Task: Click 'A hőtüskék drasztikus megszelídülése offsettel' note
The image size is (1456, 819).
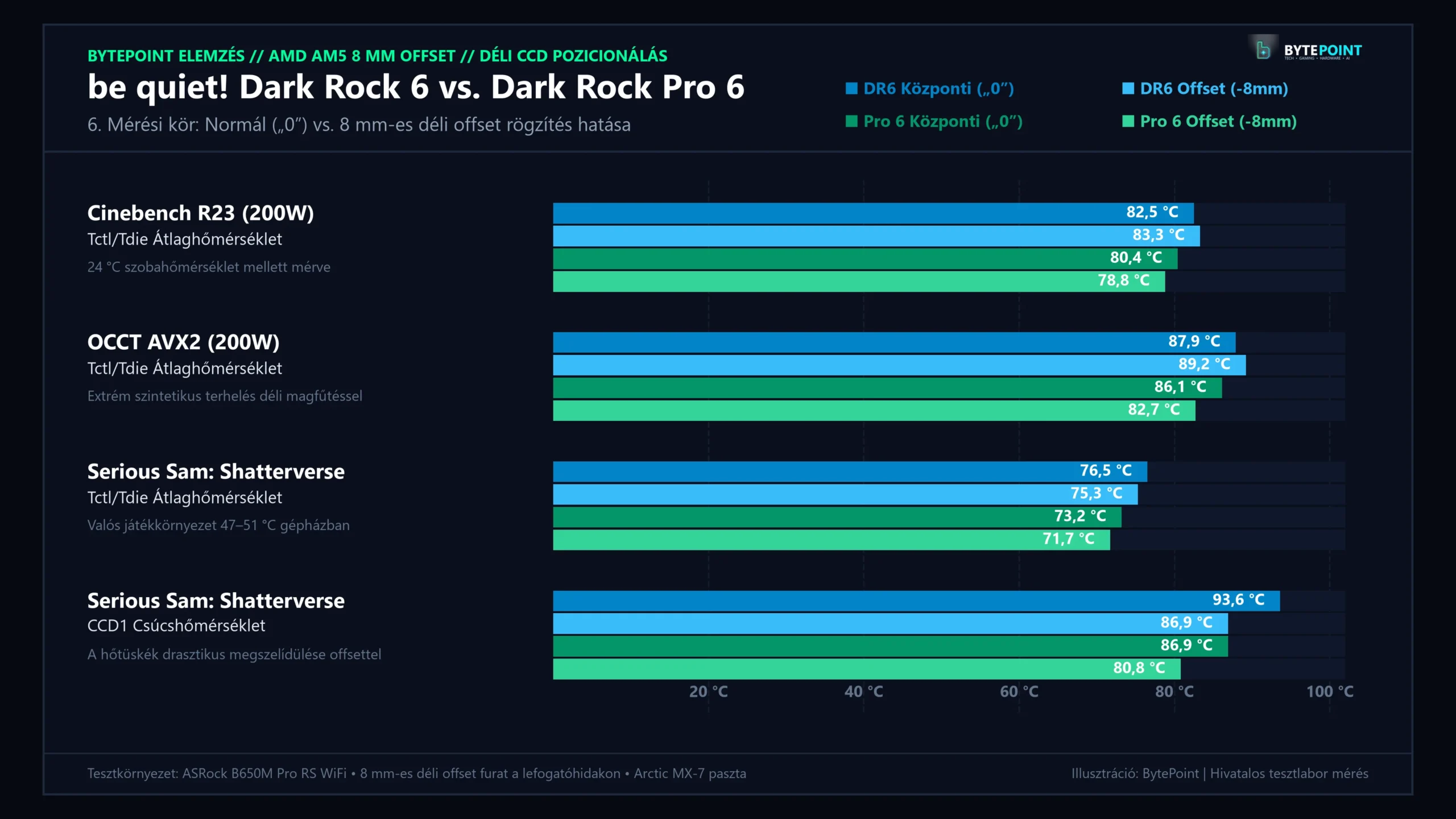Action: [x=234, y=654]
